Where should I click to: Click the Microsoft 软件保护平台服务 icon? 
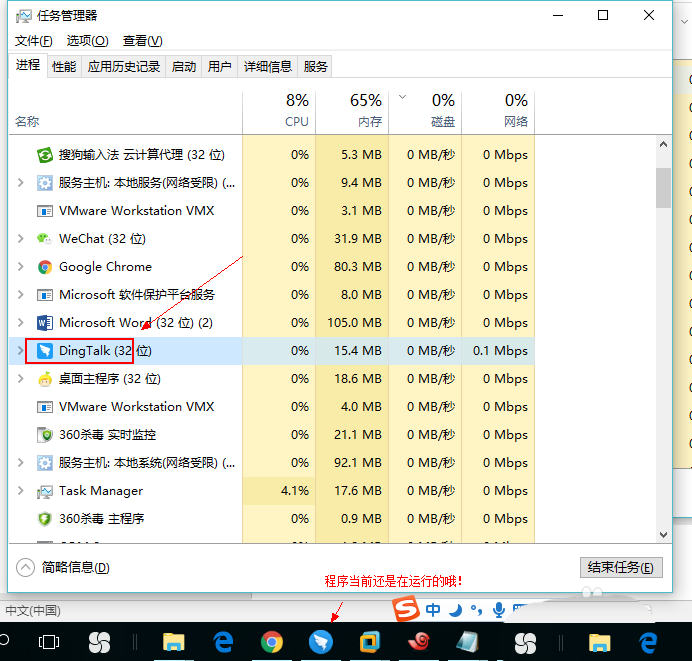[45, 295]
